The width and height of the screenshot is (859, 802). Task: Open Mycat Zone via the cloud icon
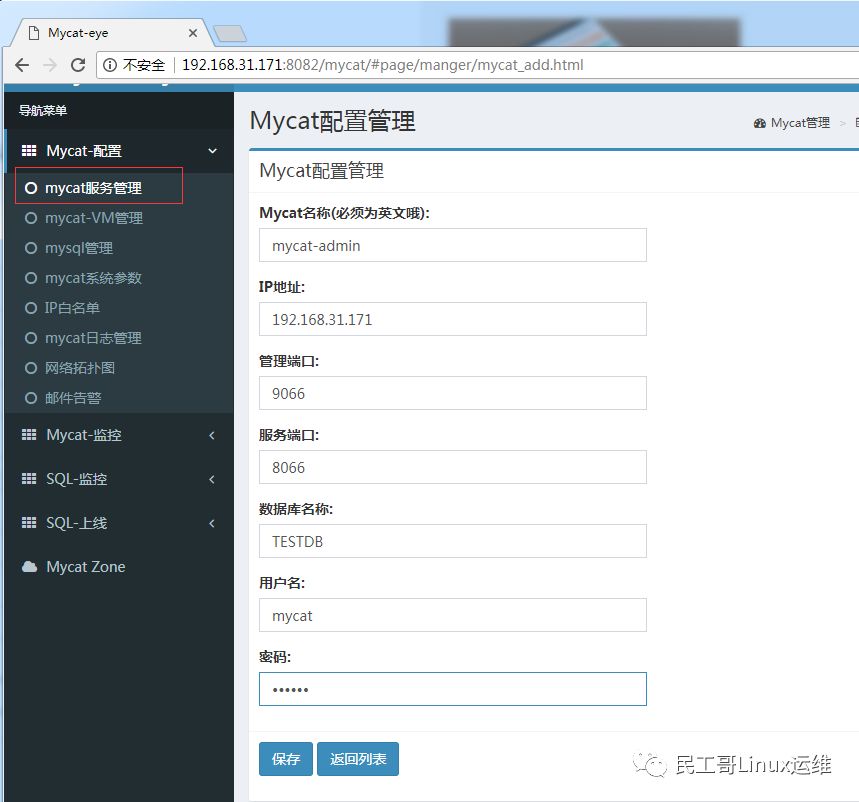(31, 567)
